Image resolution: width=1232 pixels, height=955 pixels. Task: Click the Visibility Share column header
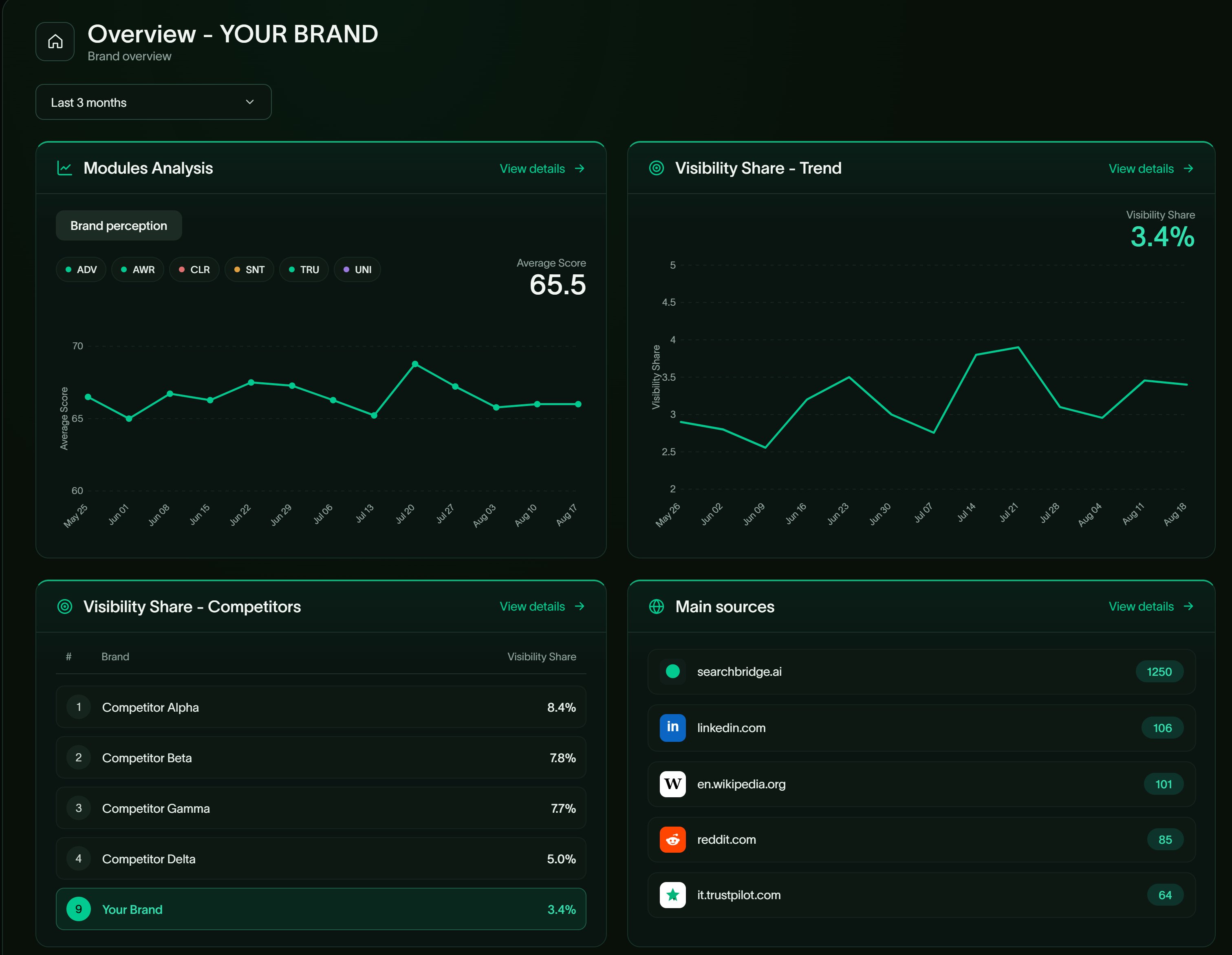[542, 657]
